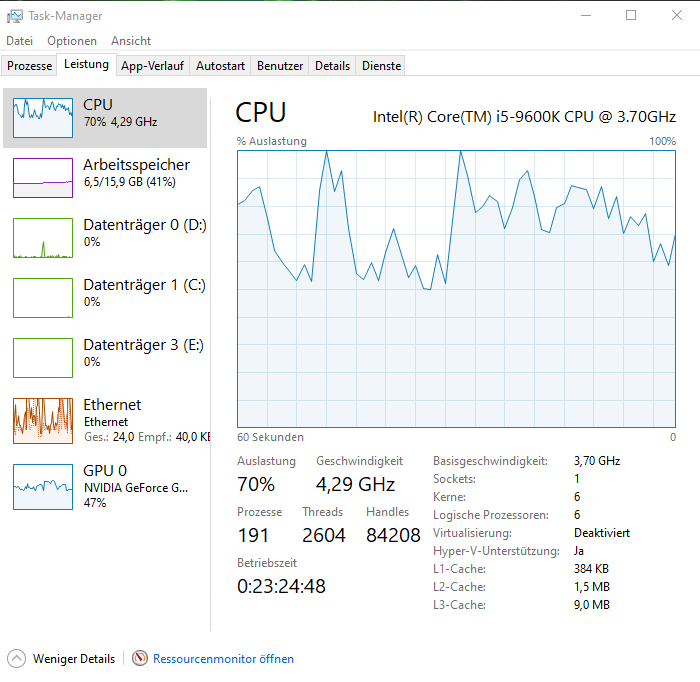The width and height of the screenshot is (700, 682).
Task: Click the Ressourcenmonitor icon
Action: pyautogui.click(x=140, y=659)
